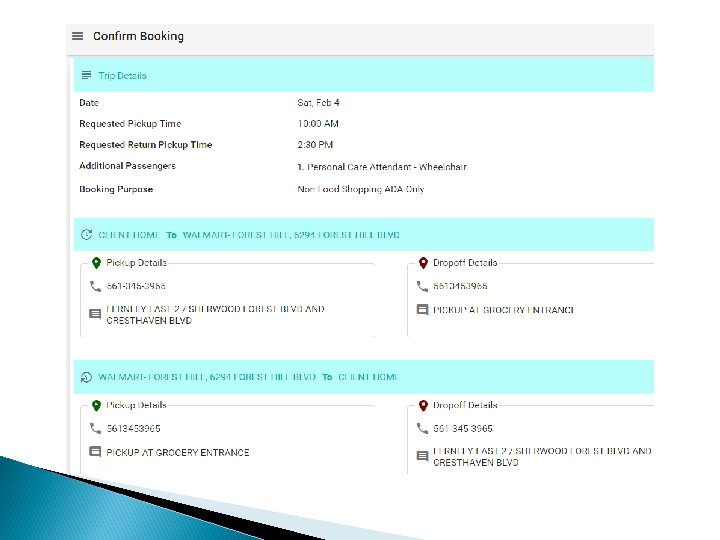Click phone number 5613453965 in return pickup
Viewport: 720px width, 540px height.
coord(133,428)
